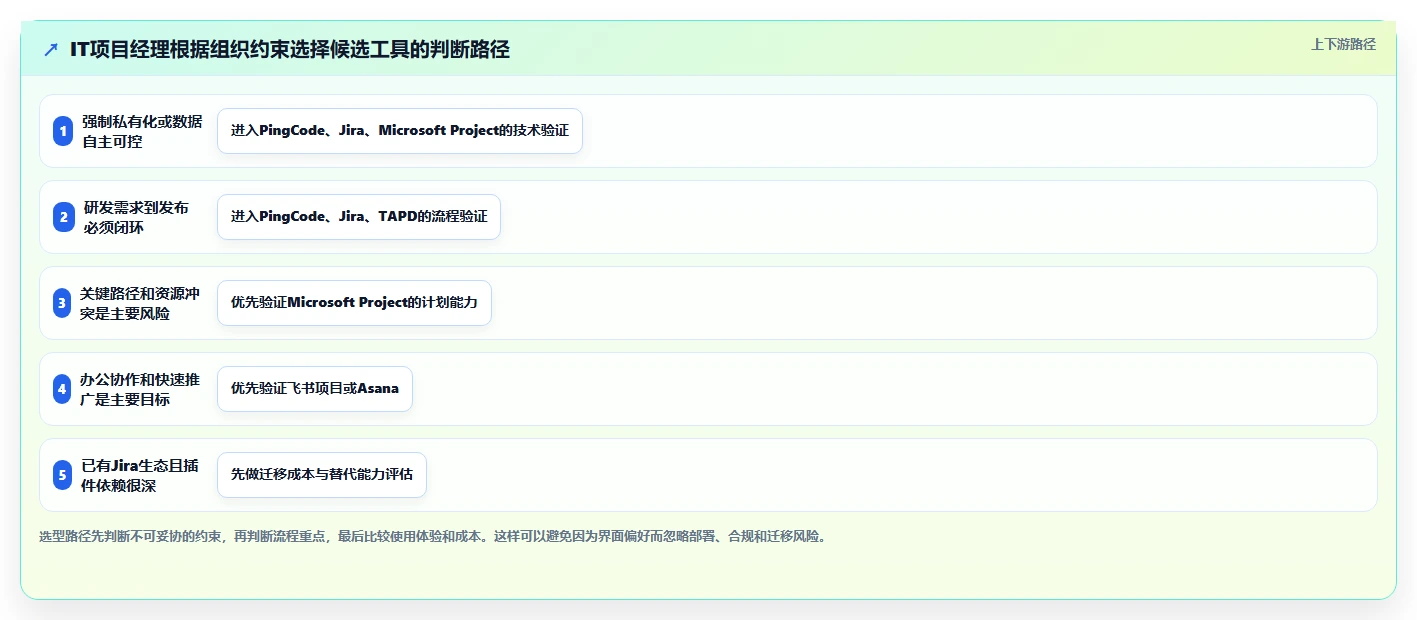
Task: Click the 上下游路径 label at top right
Action: tap(1343, 44)
